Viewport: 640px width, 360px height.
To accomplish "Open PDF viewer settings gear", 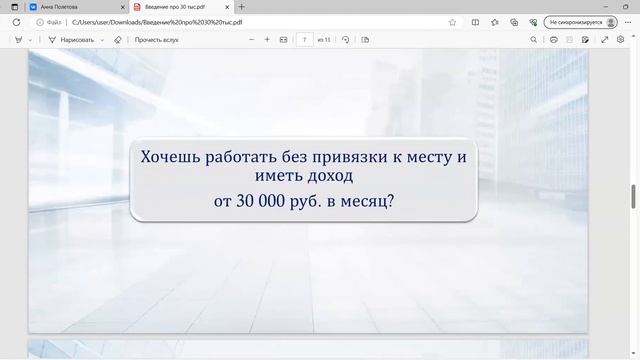I will click(x=620, y=40).
